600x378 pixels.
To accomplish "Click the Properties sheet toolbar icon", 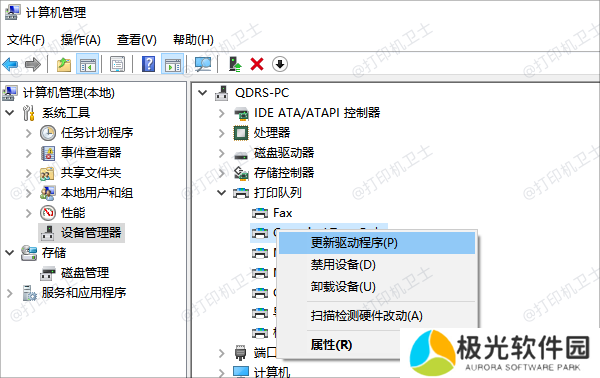I will click(x=117, y=64).
